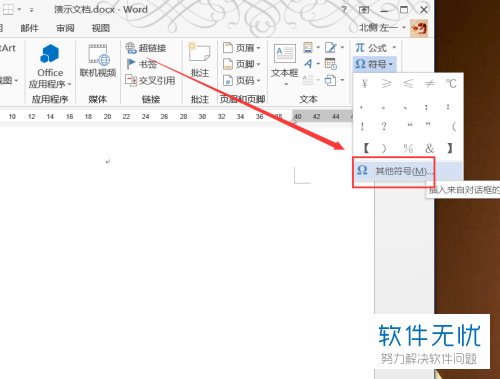Viewport: 500px width, 379px height.
Task: Click the 超链接 hyperlink button
Action: pos(146,48)
